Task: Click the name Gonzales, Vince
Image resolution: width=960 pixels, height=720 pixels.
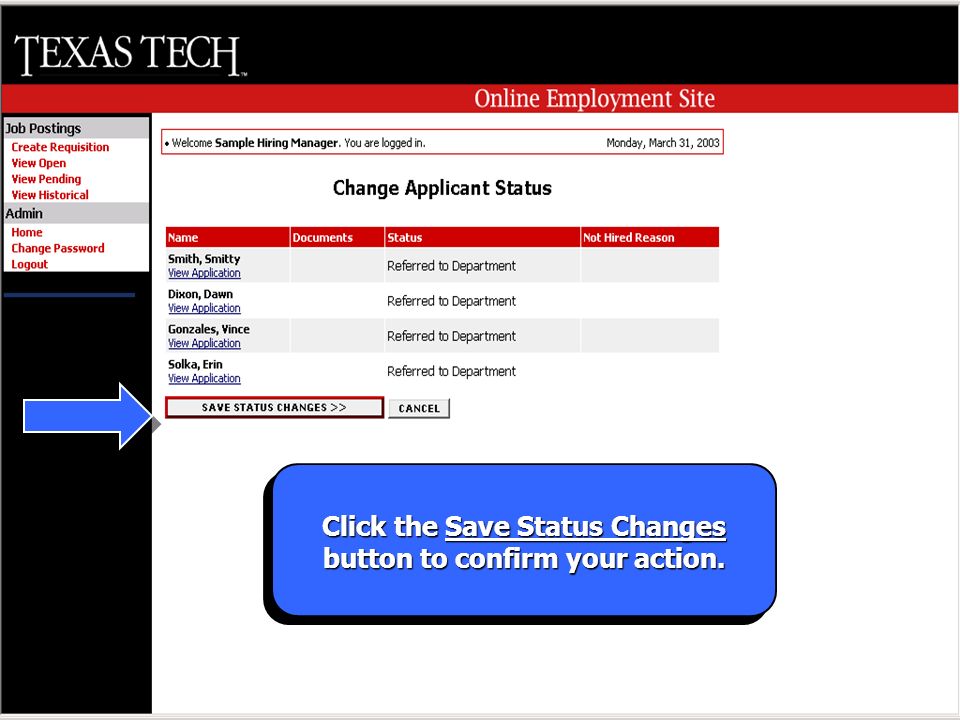Action: (209, 329)
